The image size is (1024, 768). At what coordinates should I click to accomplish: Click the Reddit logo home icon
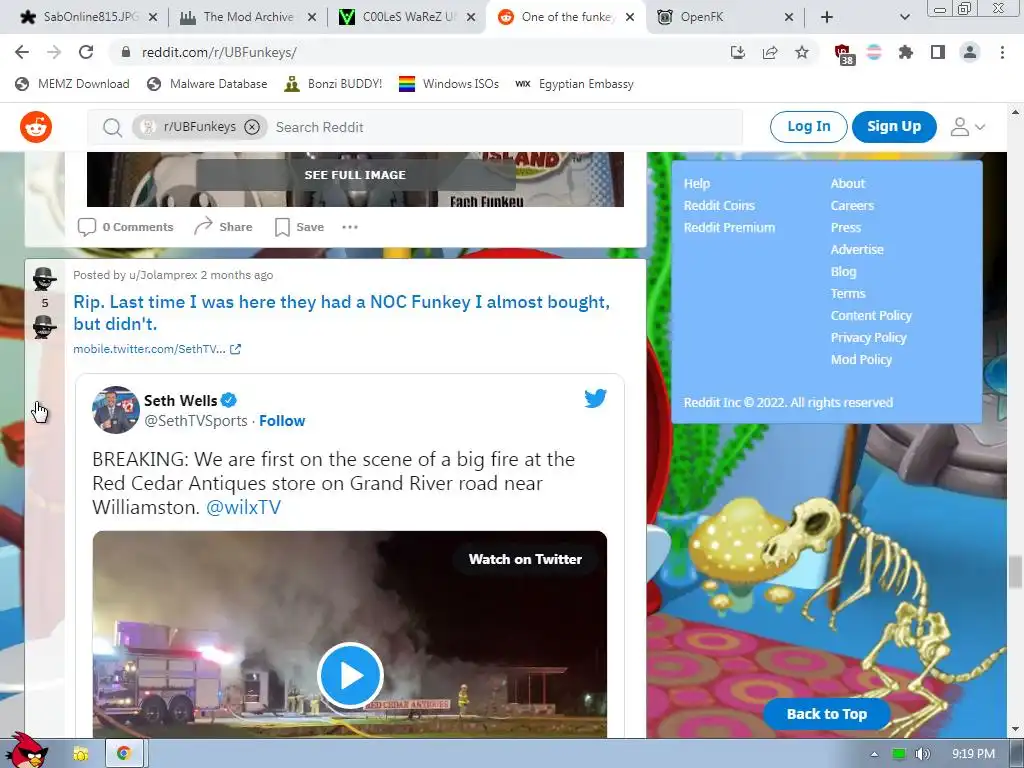click(36, 127)
